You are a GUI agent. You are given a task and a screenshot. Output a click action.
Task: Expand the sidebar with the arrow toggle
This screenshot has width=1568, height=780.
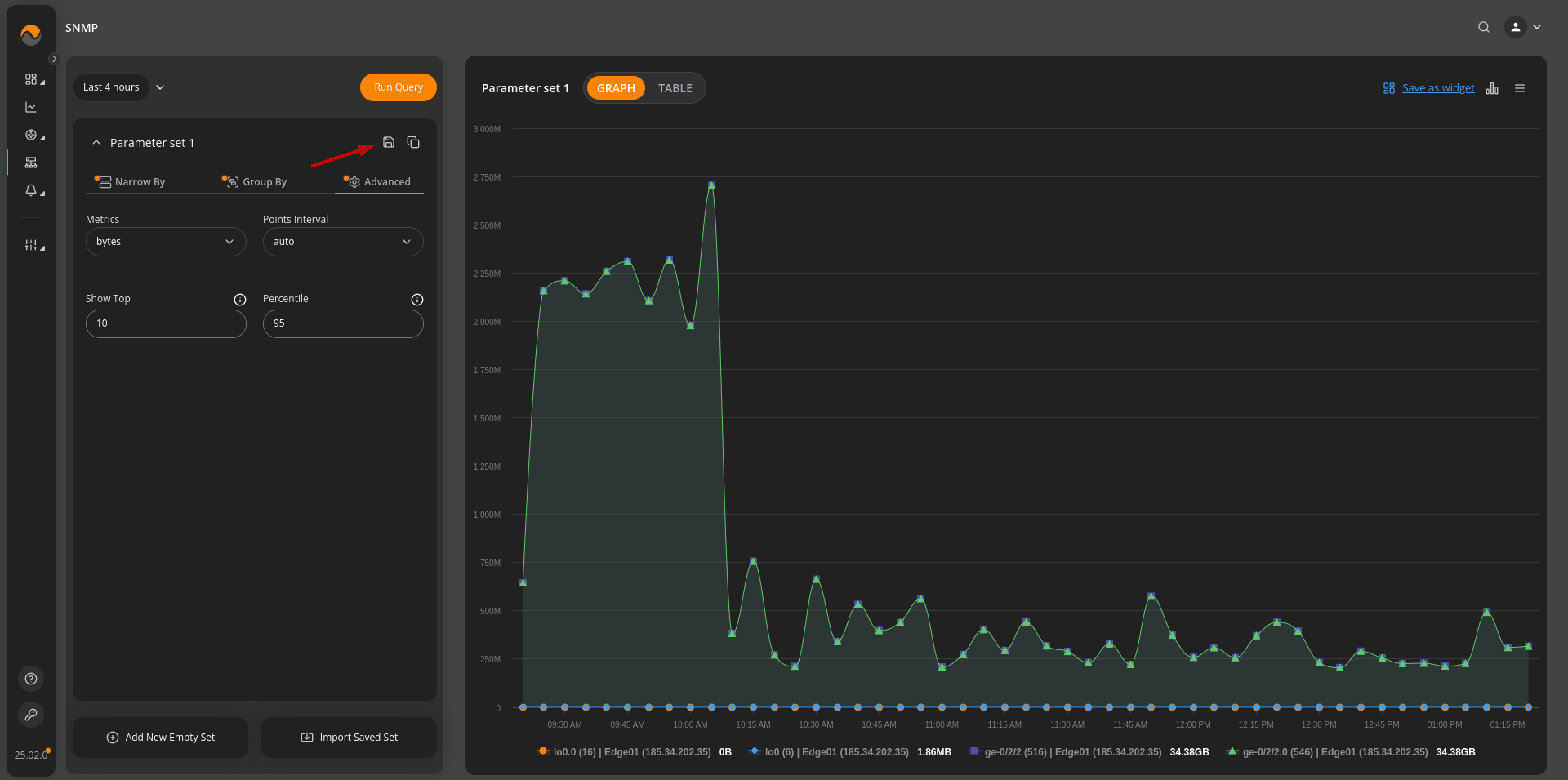coord(54,59)
